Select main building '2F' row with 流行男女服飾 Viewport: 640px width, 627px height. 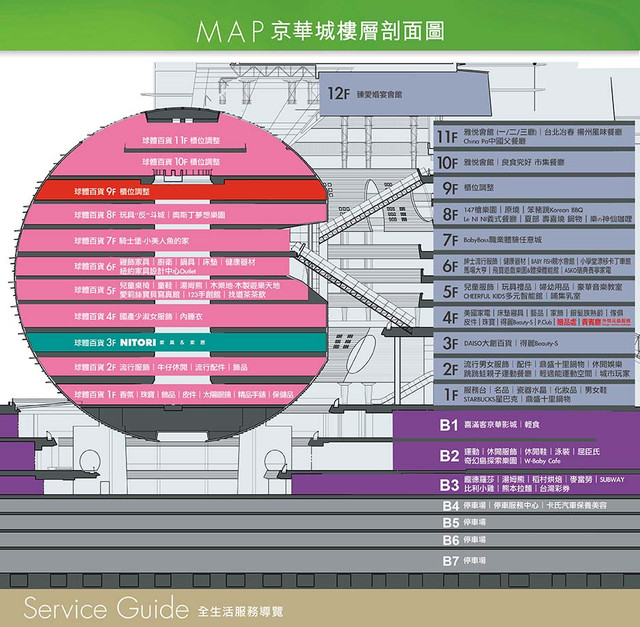point(534,369)
